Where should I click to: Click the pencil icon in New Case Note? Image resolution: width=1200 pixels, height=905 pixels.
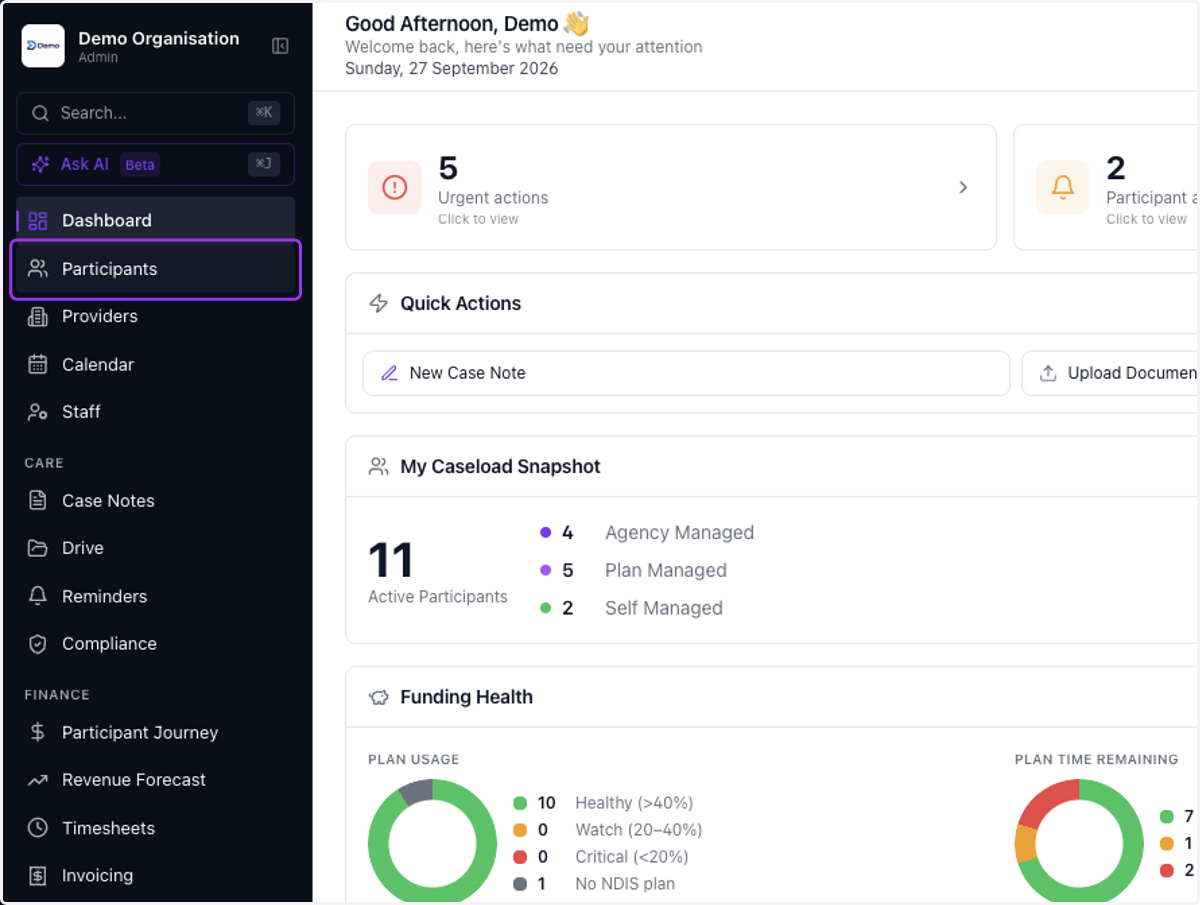390,373
